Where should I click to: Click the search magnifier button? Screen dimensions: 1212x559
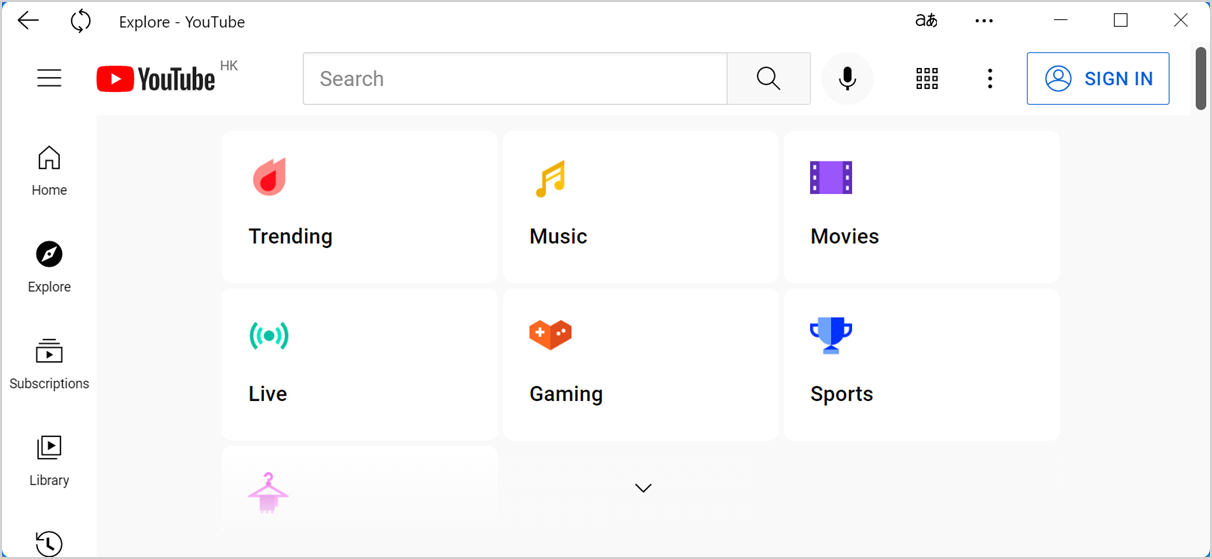tap(768, 79)
